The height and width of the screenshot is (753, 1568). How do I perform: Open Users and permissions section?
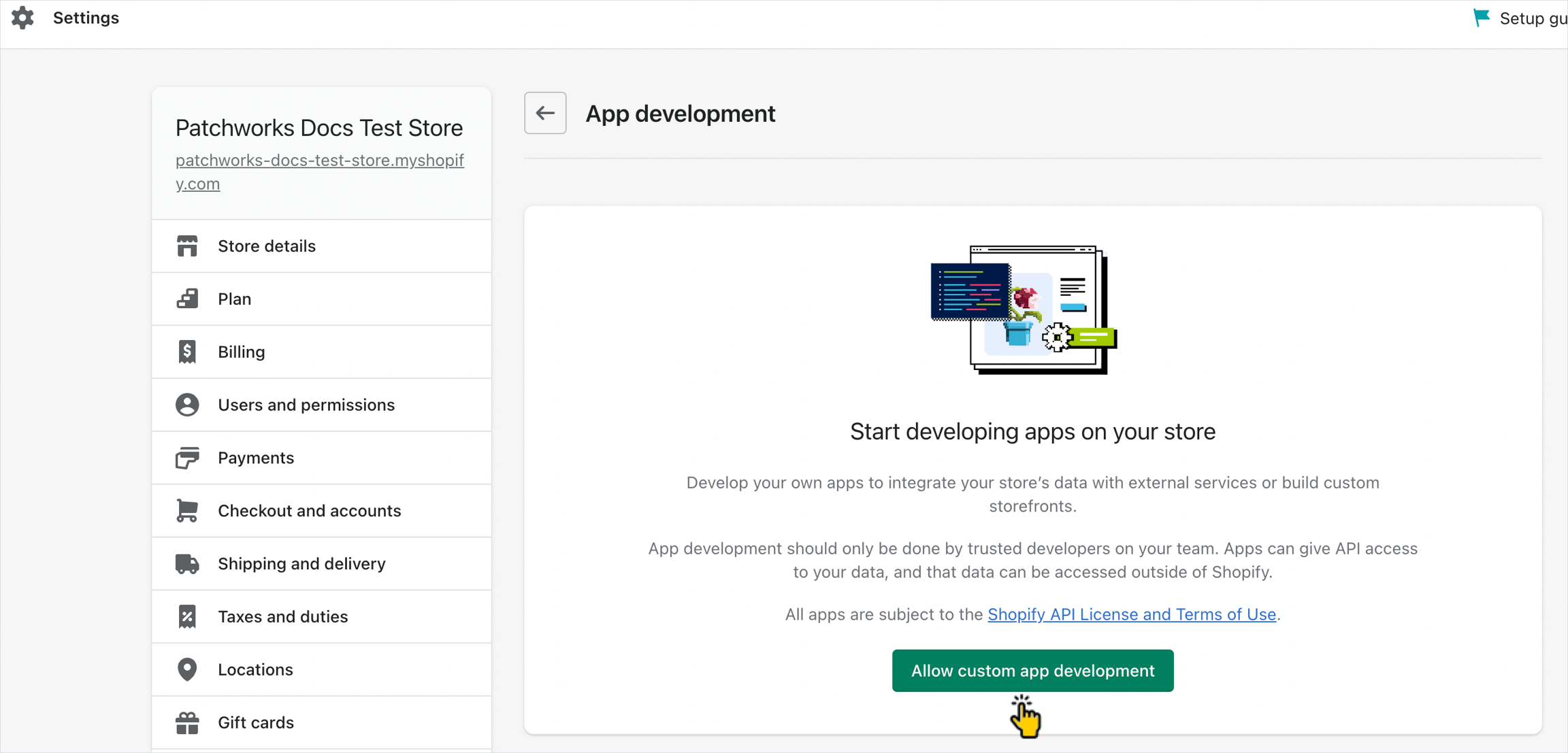[x=306, y=405]
